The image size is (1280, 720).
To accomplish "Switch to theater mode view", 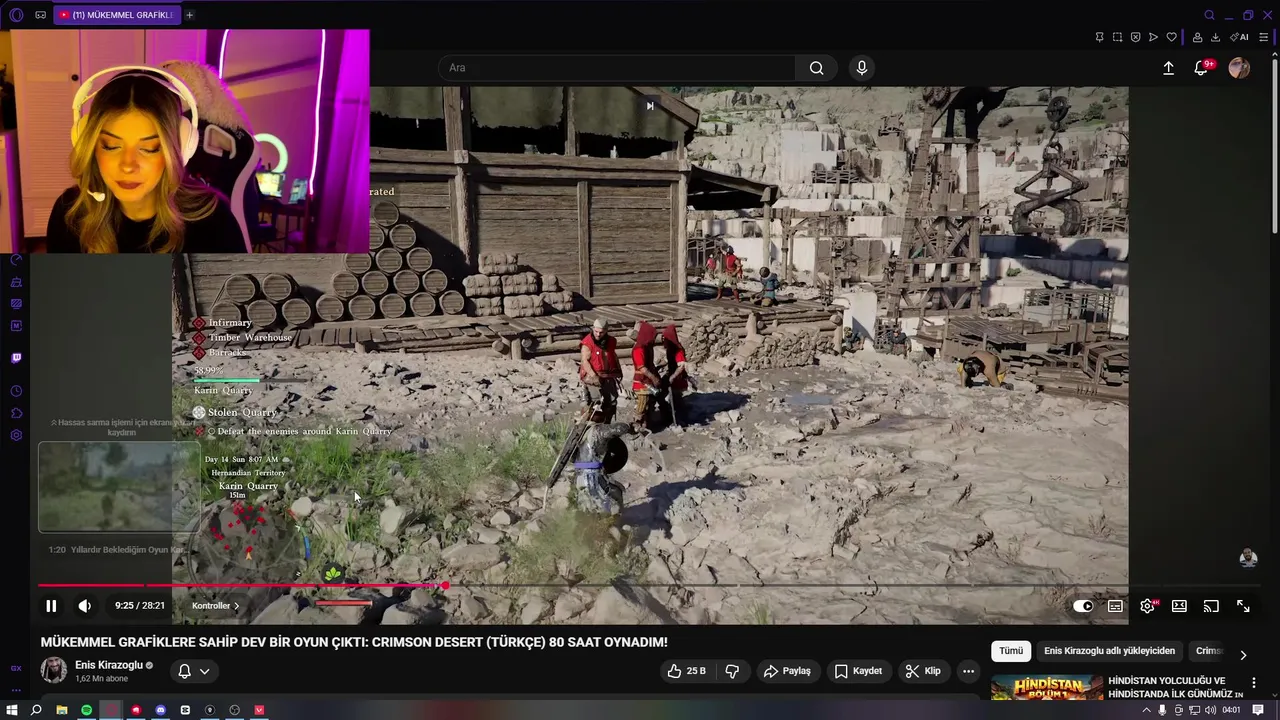I will (1179, 606).
